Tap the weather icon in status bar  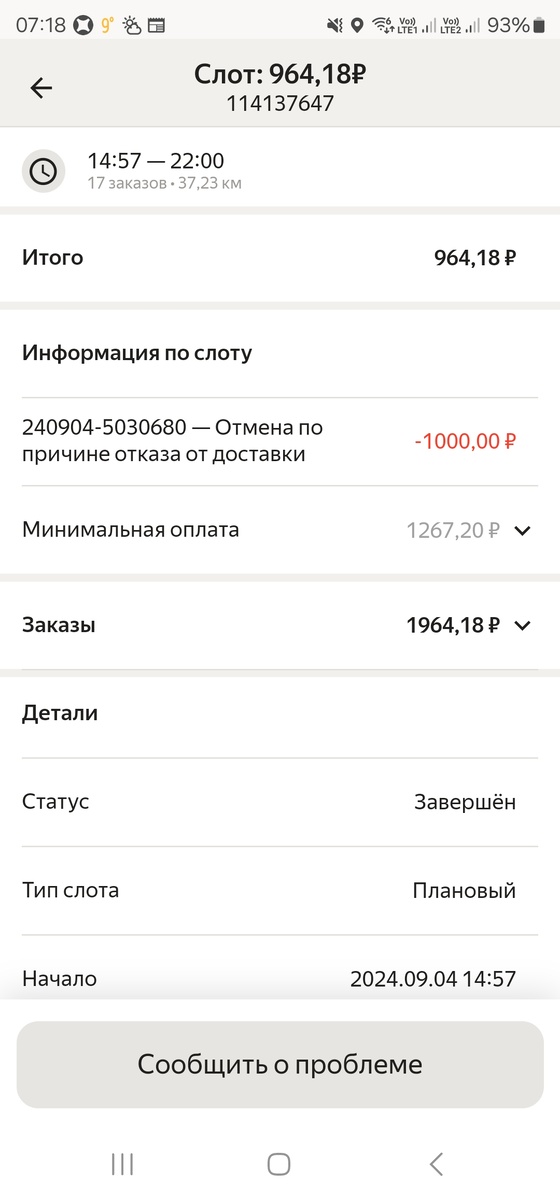point(132,25)
